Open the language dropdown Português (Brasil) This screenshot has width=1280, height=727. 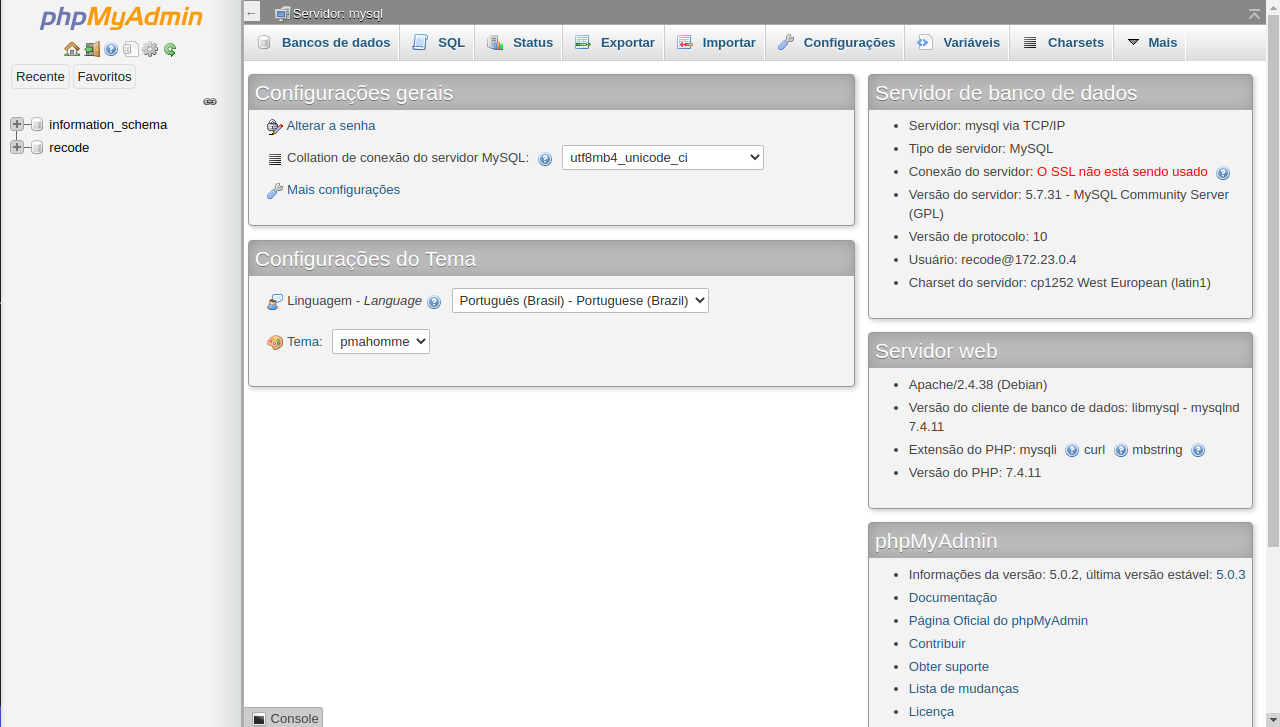point(580,300)
